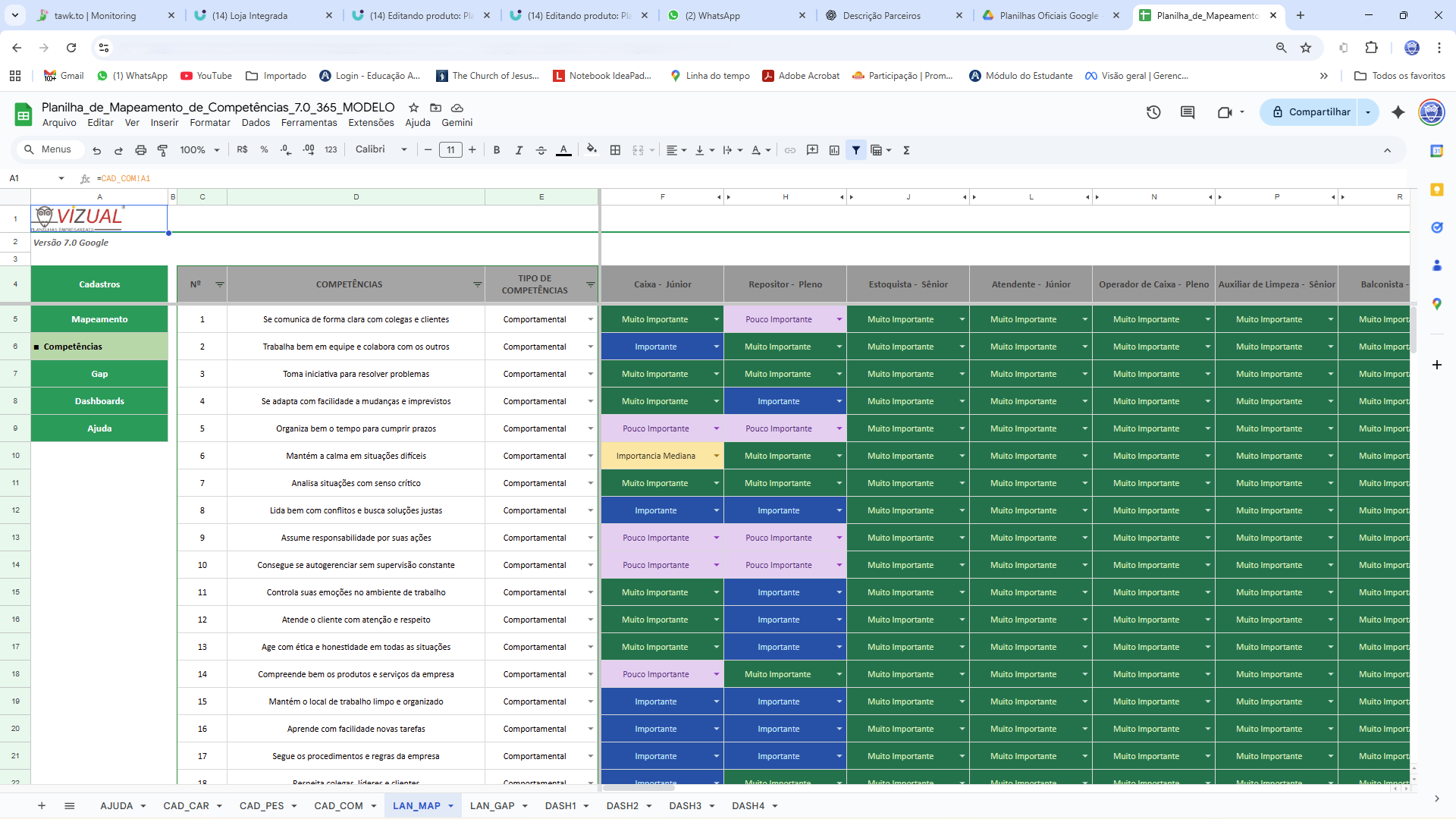Click the Compartilhar button
The width and height of the screenshot is (1456, 819).
(x=1318, y=112)
